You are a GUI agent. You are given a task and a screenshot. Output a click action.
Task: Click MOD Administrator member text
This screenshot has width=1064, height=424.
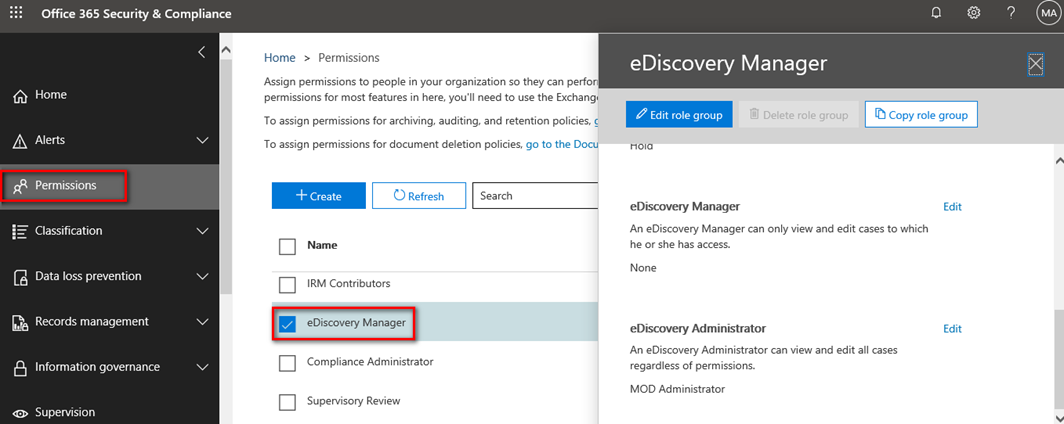(677, 389)
